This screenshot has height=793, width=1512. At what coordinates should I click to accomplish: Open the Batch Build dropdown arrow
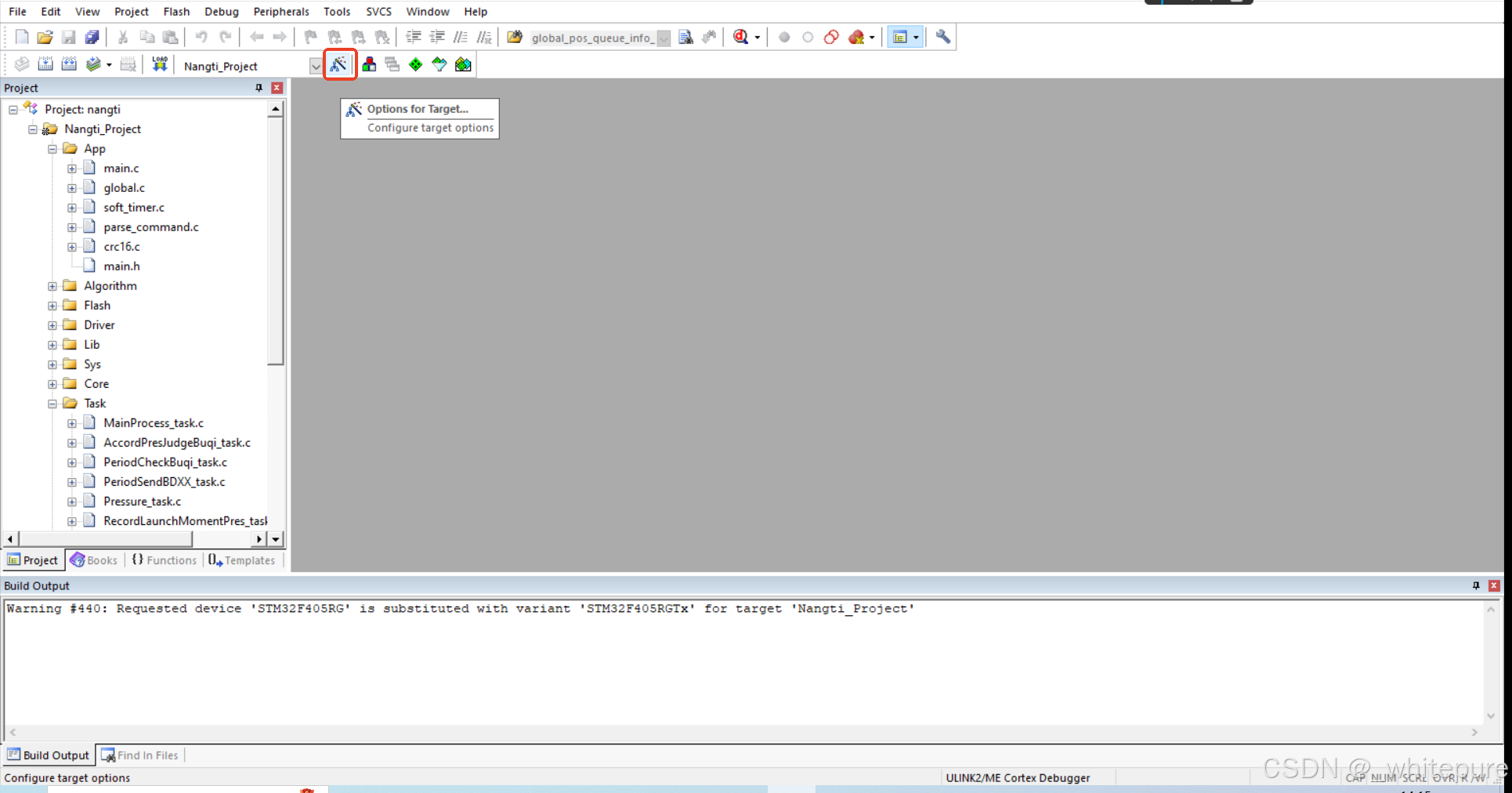point(109,64)
